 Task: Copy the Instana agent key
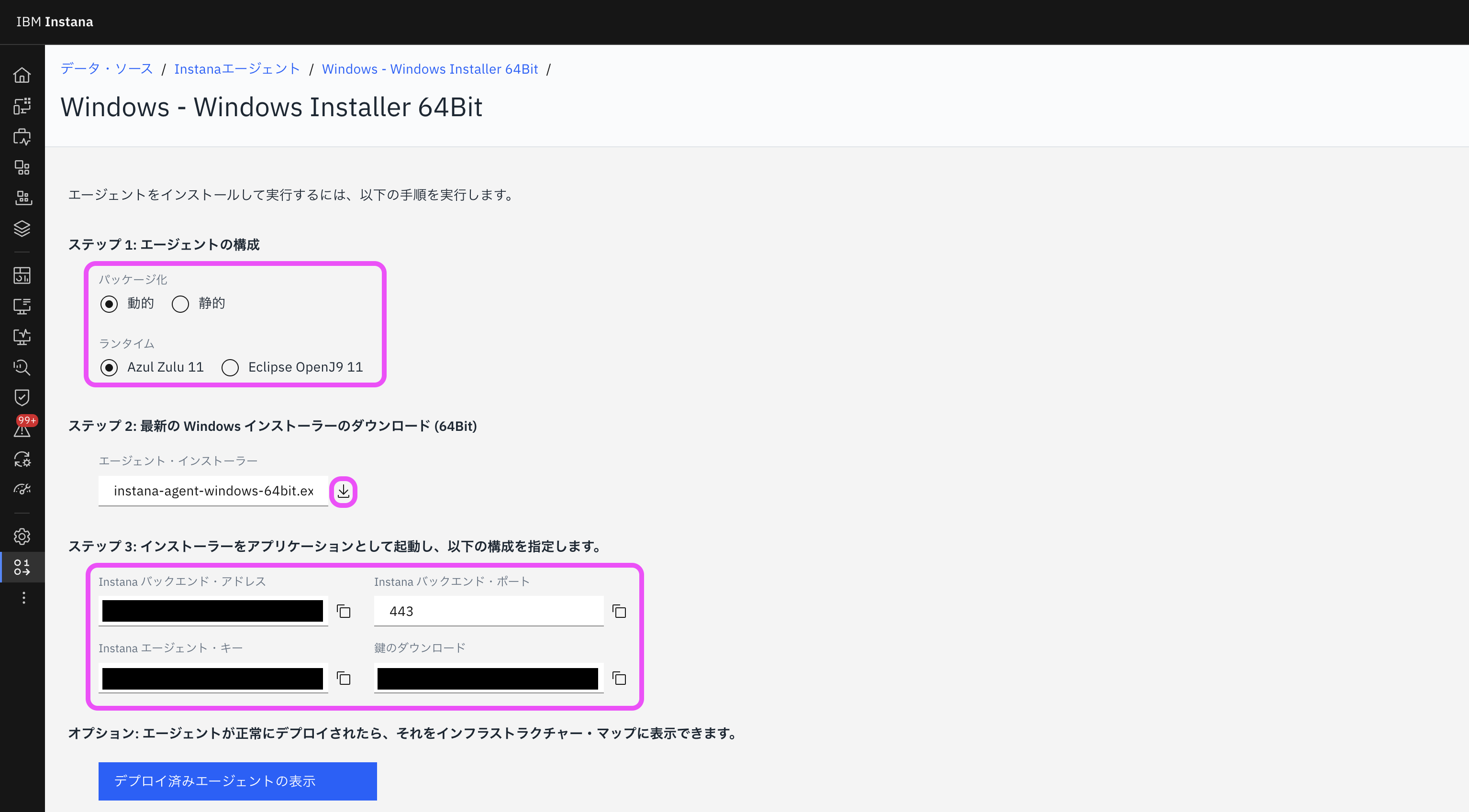pos(343,678)
